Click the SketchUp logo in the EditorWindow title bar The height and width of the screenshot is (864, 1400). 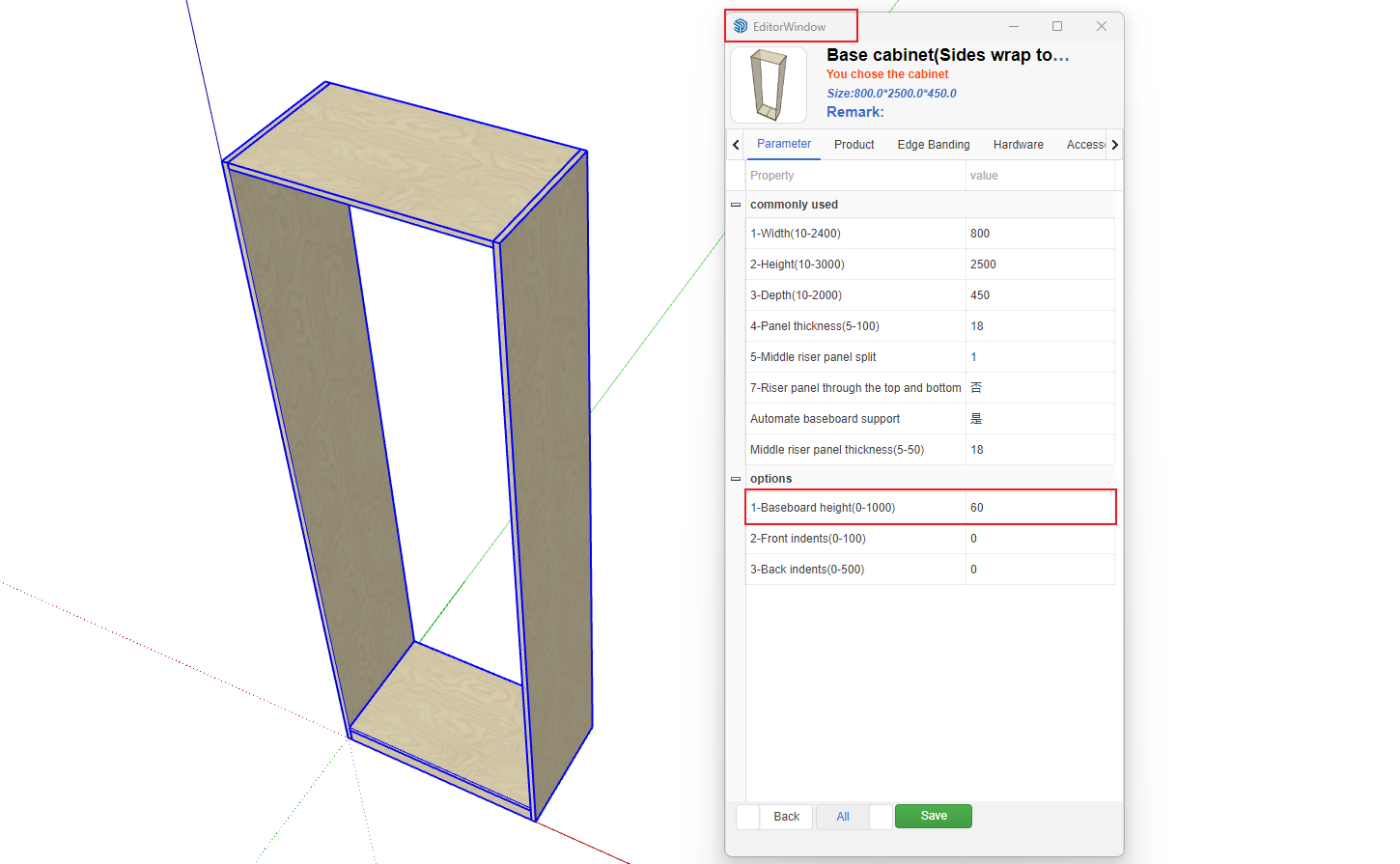pos(741,26)
